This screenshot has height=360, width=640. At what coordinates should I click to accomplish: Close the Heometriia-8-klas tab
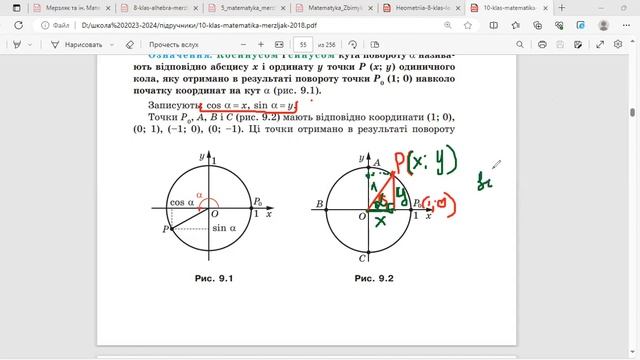coord(458,8)
